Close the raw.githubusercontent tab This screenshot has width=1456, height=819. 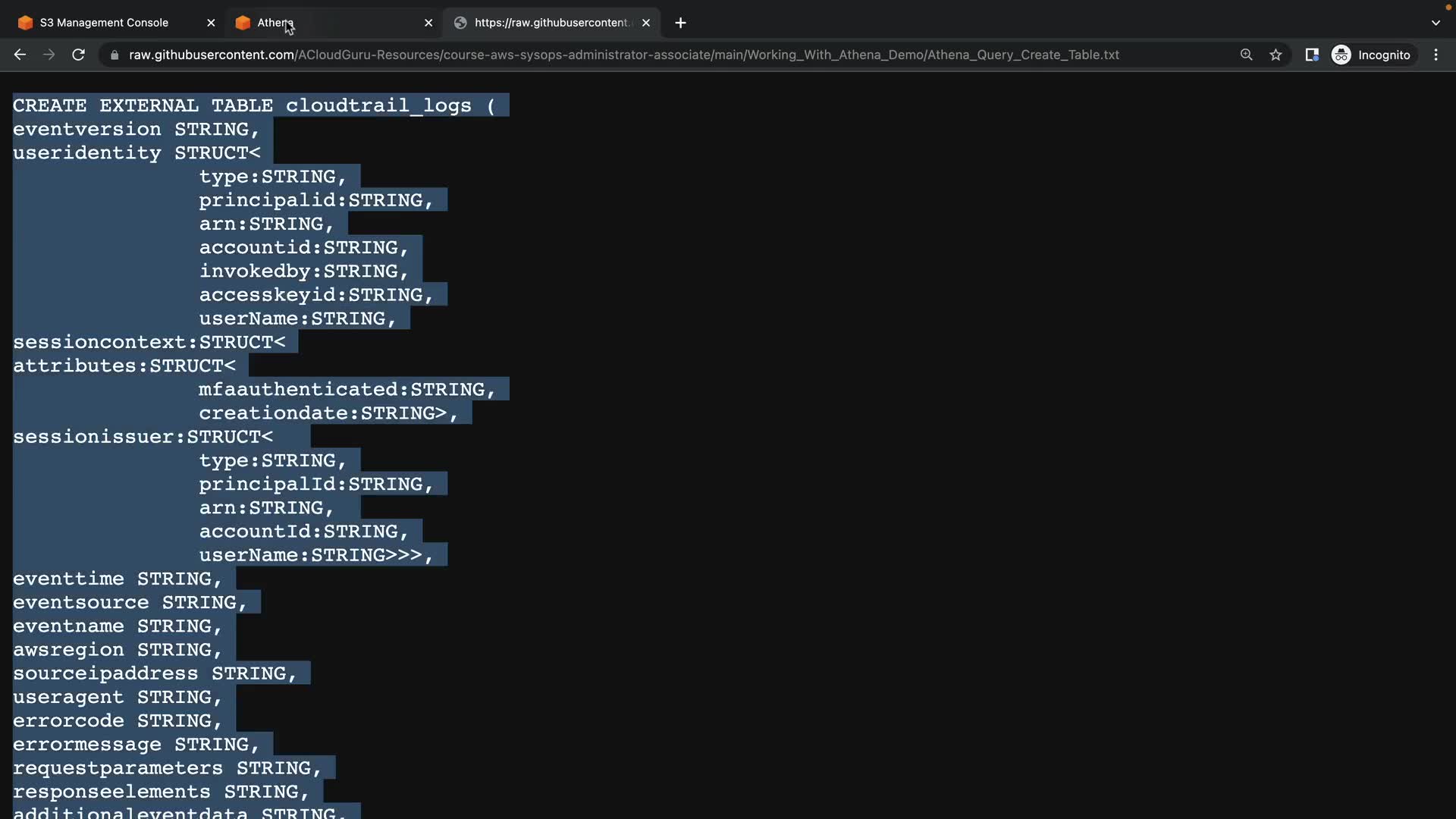pyautogui.click(x=646, y=23)
